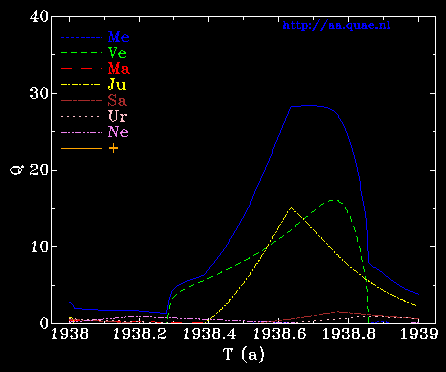Viewport: 446px width, 372px height.
Task: Select the orange + legend label
Action: pos(113,148)
